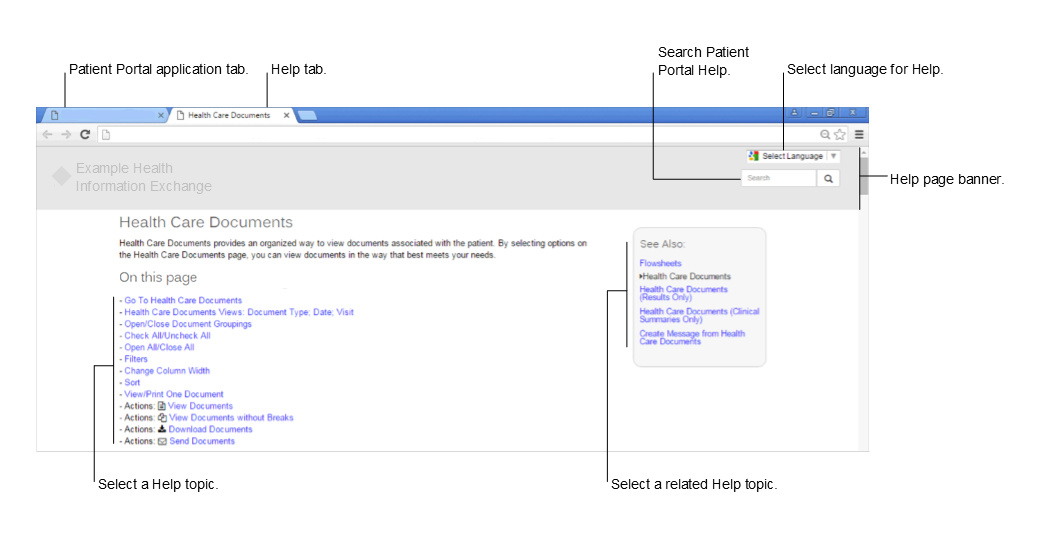Click the bookmark star icon
1062x536 pixels.
(840, 134)
